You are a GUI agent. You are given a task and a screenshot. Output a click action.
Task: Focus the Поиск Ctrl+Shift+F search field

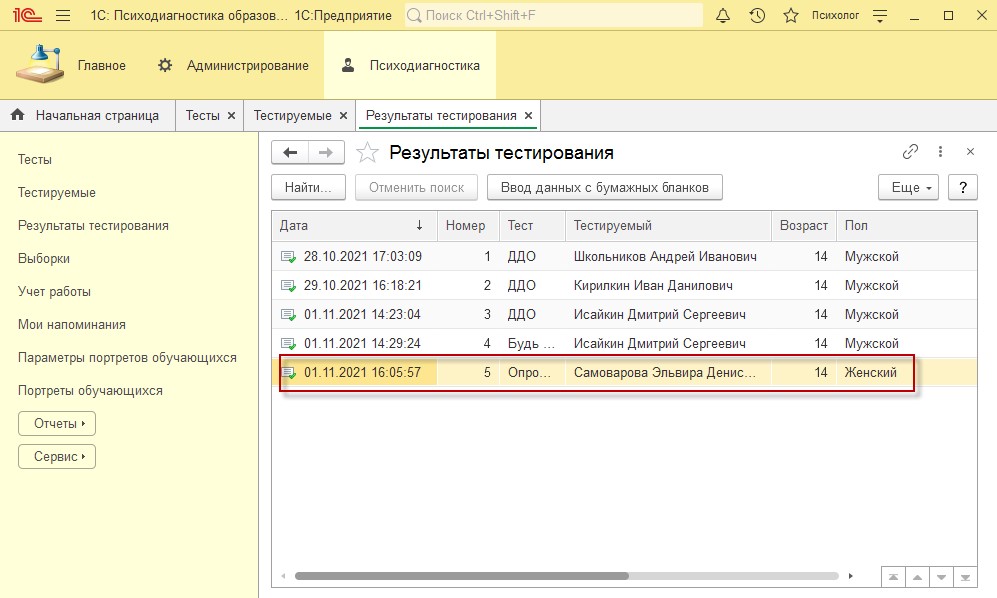tap(554, 15)
